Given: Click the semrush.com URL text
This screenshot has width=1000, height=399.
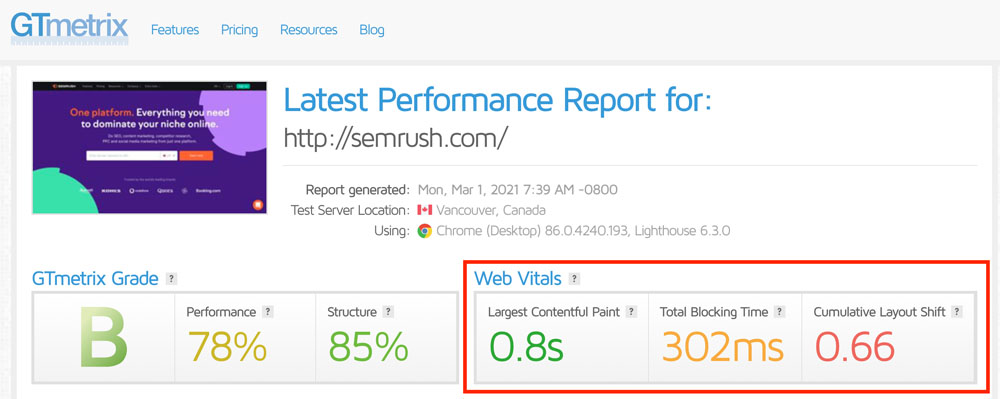Looking at the screenshot, I should click(x=395, y=138).
